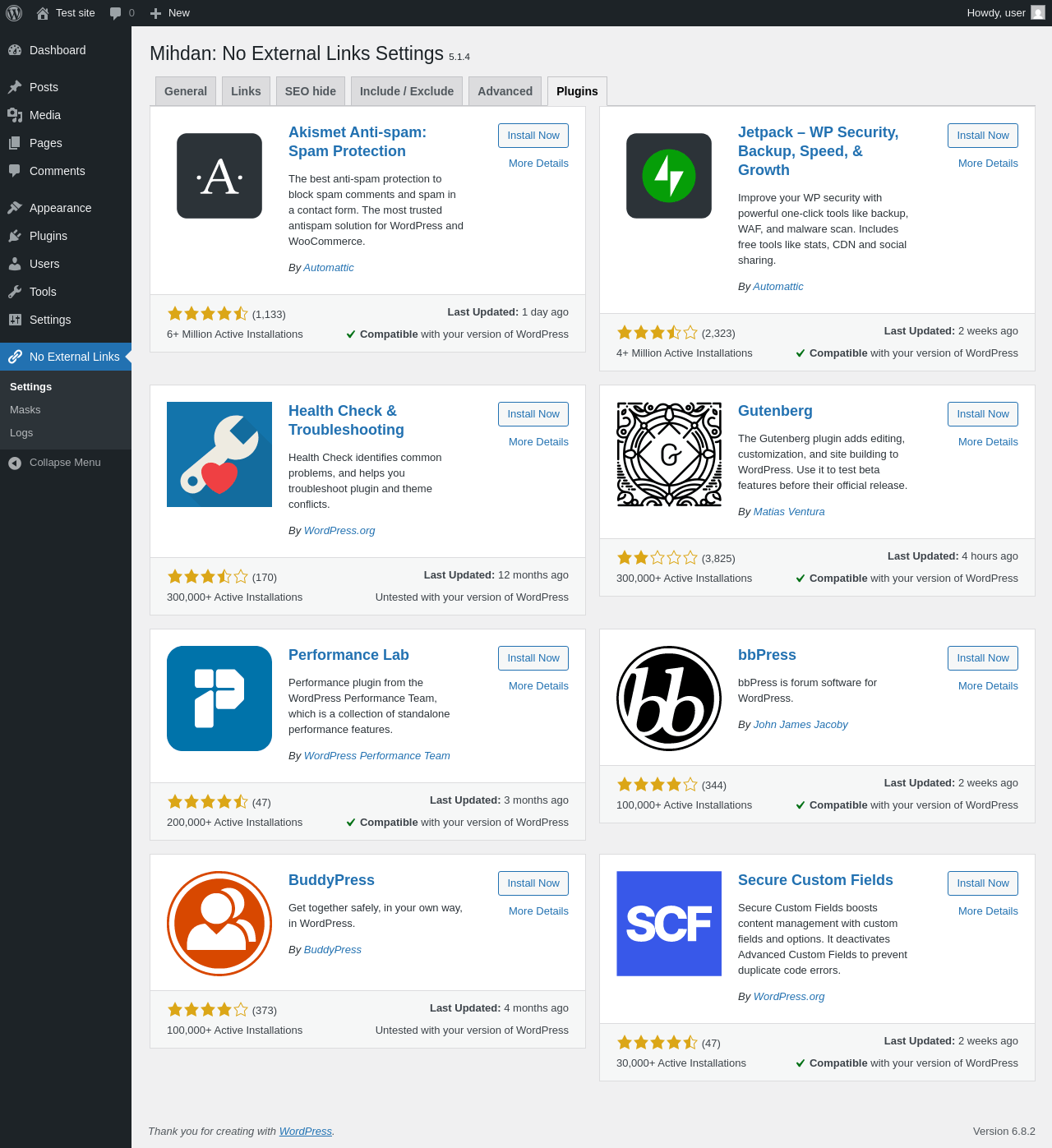Click the WordPress logo icon in admin bar
Image resolution: width=1052 pixels, height=1148 pixels.
(14, 13)
